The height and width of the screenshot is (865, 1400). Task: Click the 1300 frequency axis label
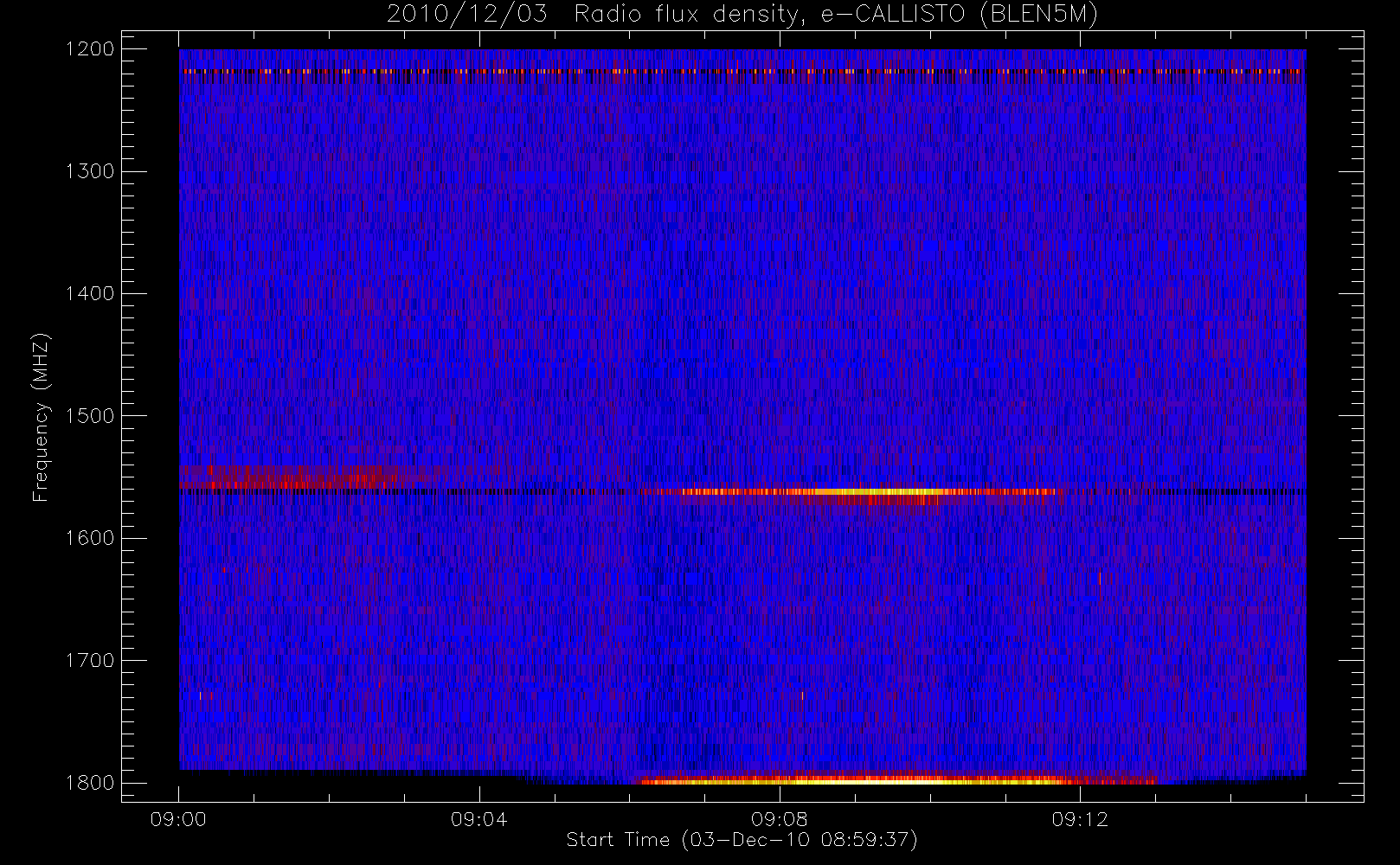(90, 171)
